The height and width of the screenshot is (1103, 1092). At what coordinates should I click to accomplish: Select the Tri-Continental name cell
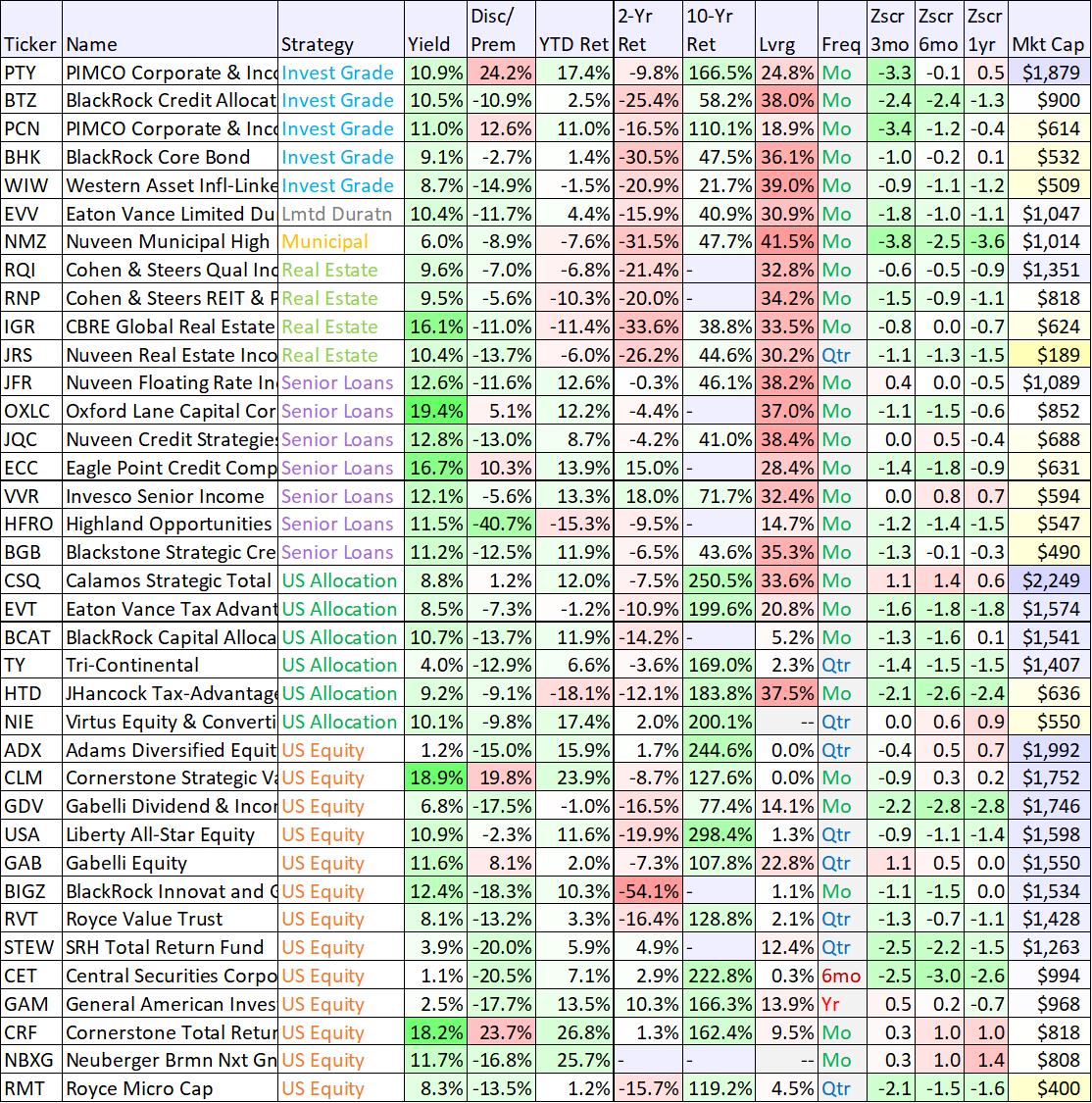click(171, 666)
